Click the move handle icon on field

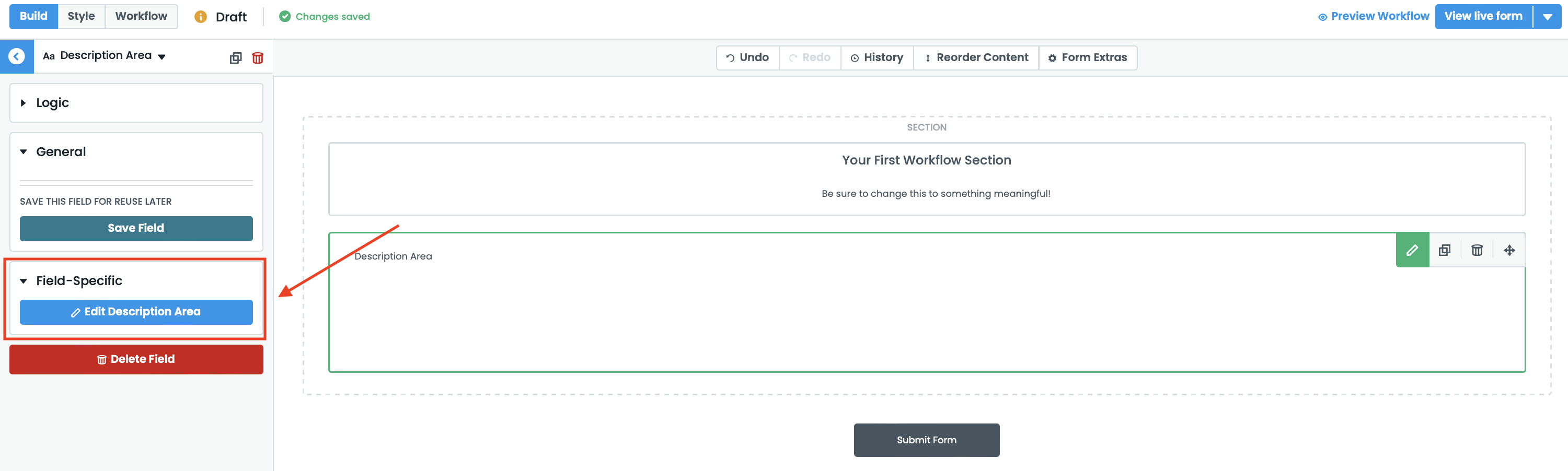click(x=1509, y=250)
